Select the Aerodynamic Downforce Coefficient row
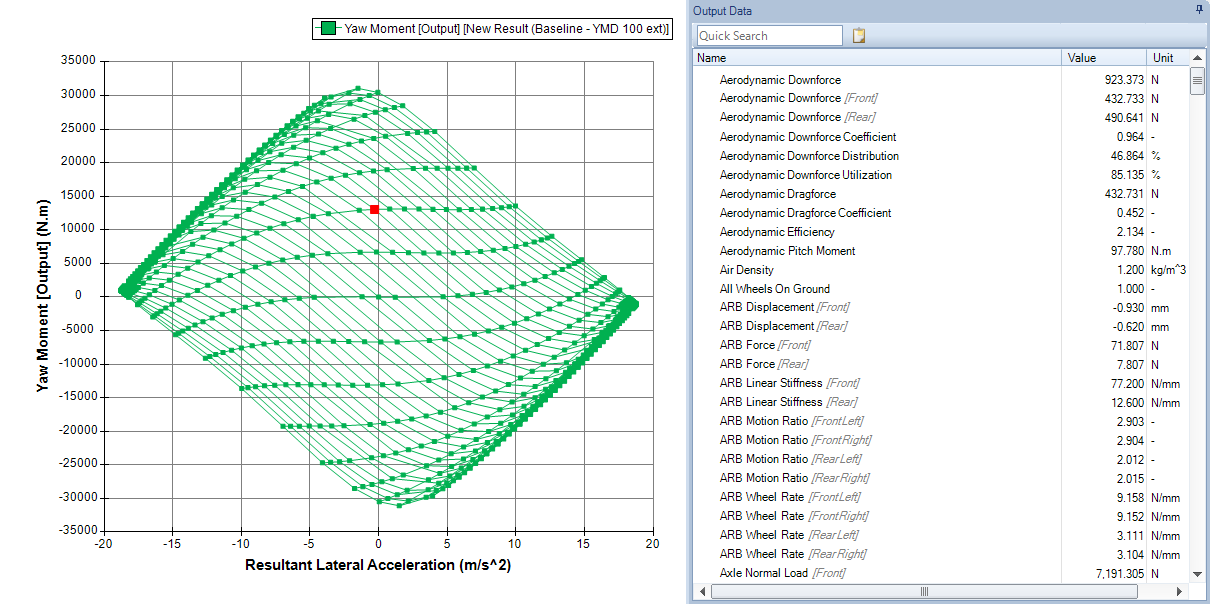 tap(941, 137)
